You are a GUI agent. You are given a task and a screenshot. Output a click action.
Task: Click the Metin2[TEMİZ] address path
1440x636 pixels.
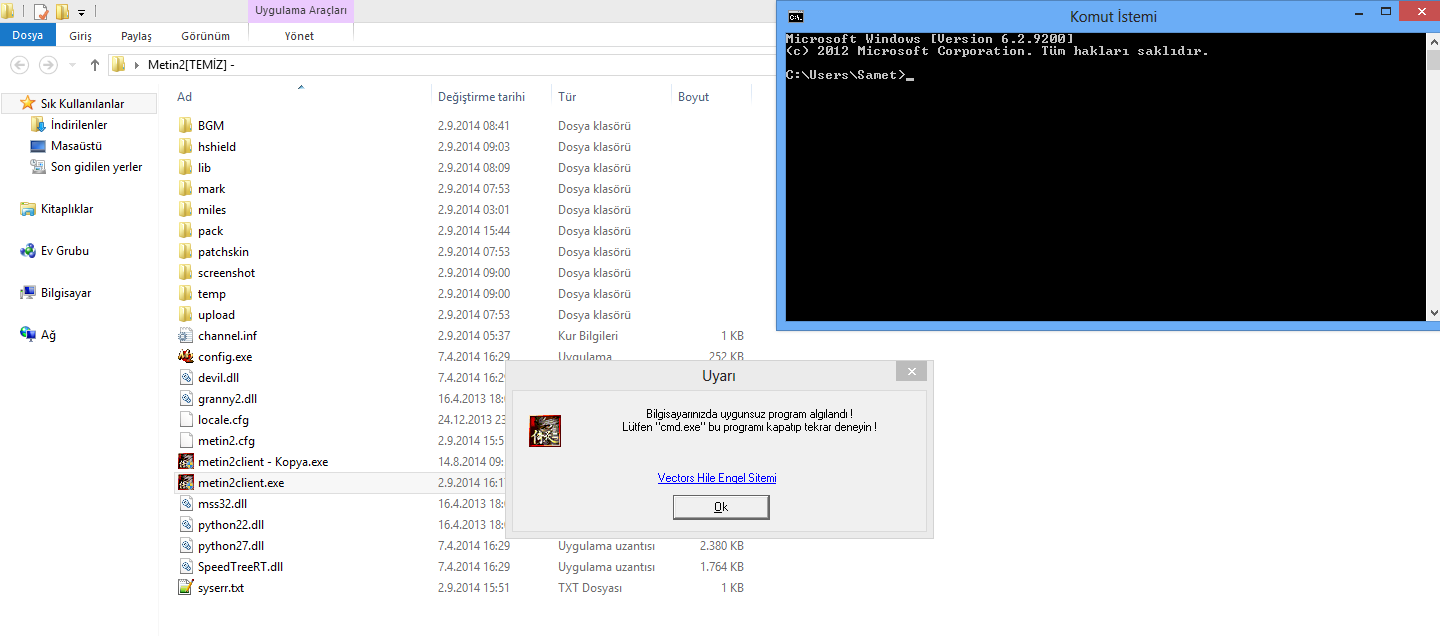(190, 66)
